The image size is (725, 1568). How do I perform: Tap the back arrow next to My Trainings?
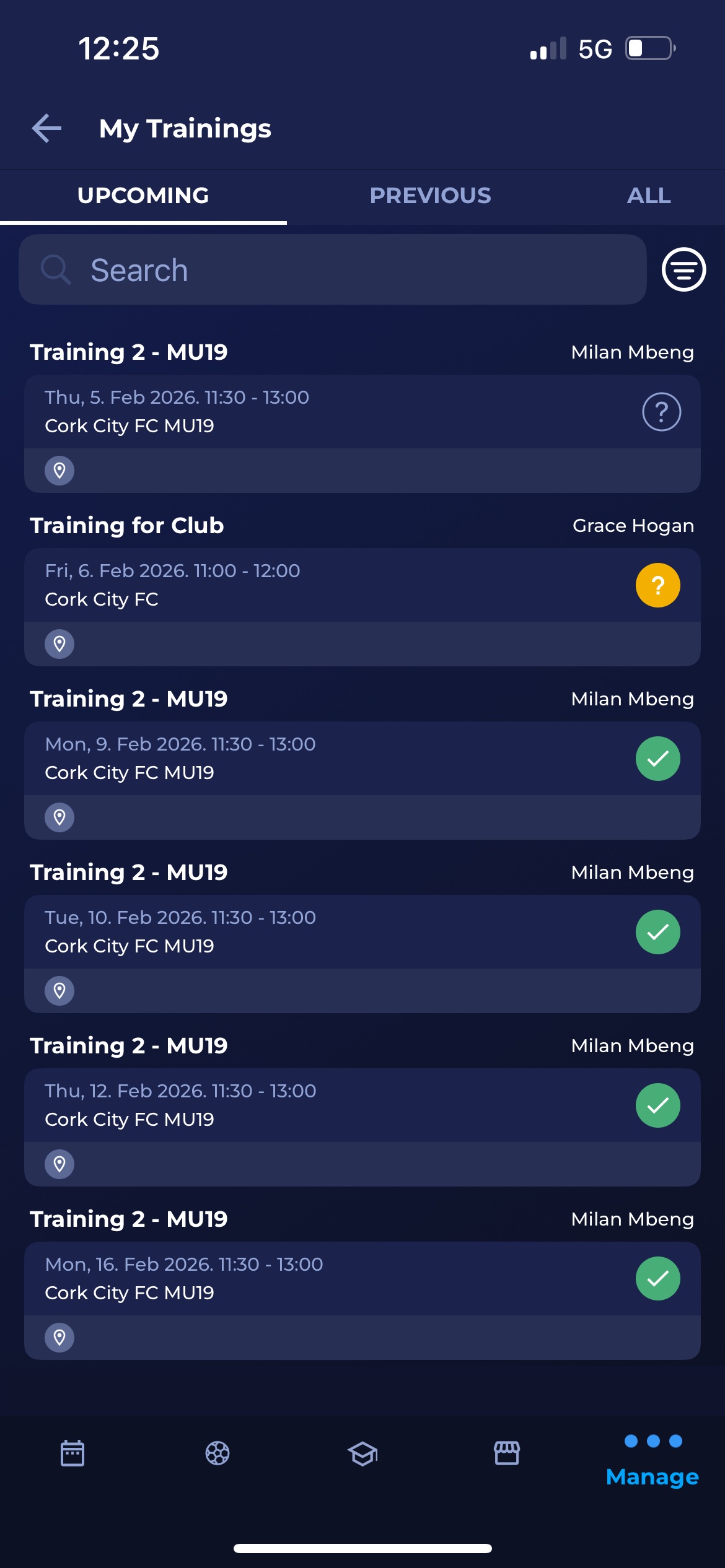(x=47, y=128)
